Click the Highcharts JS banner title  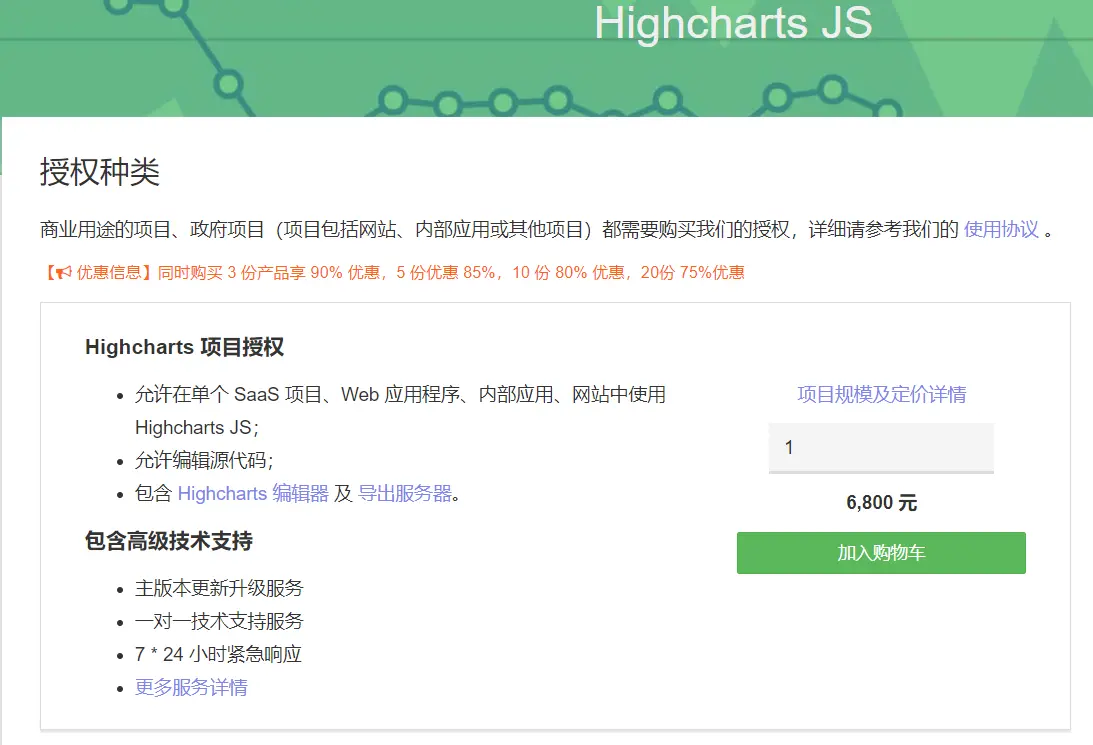(x=733, y=22)
